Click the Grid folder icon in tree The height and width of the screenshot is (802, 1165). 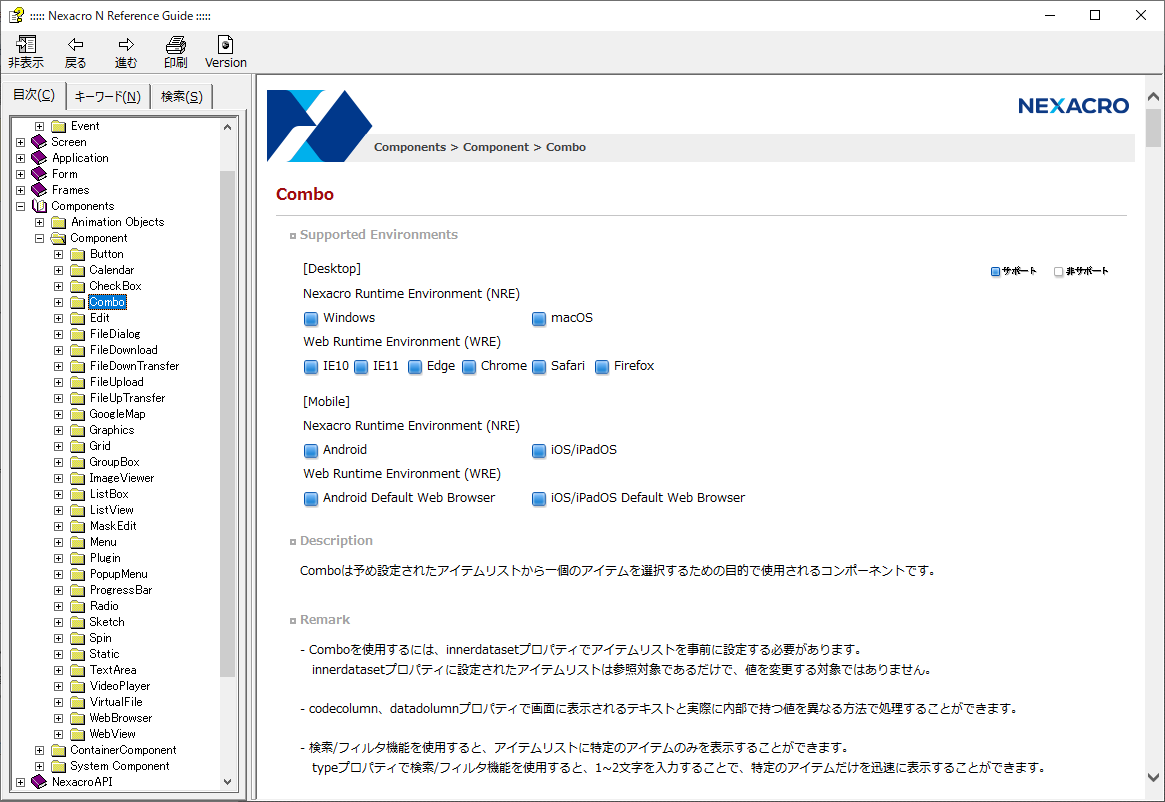(77, 446)
